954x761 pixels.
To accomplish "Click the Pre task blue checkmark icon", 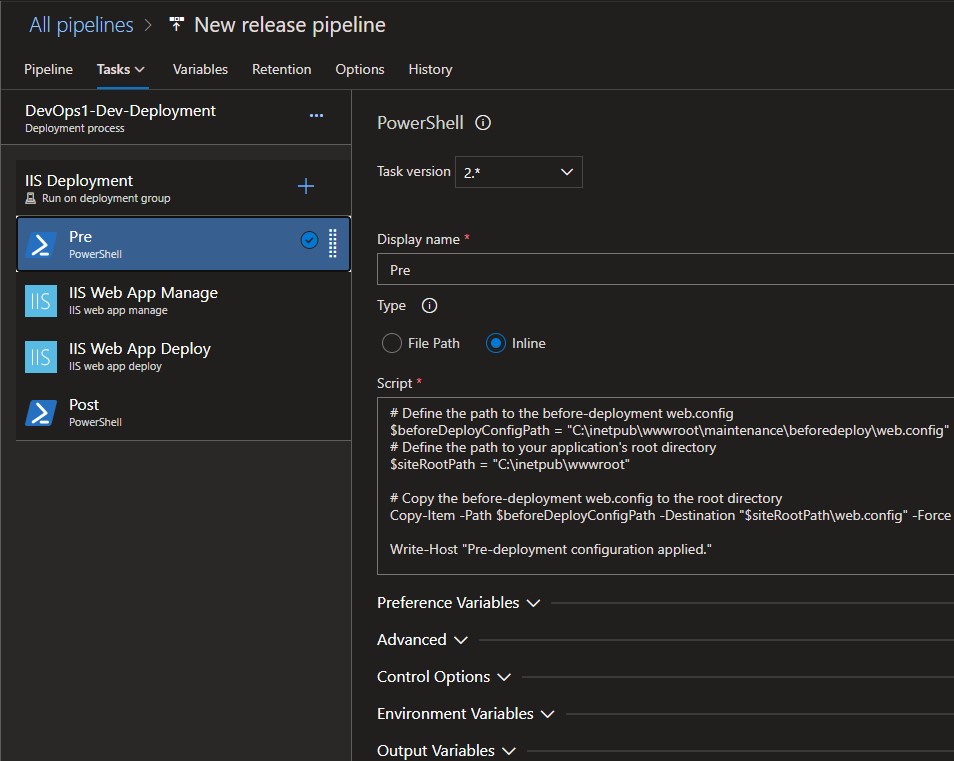I will [x=309, y=240].
